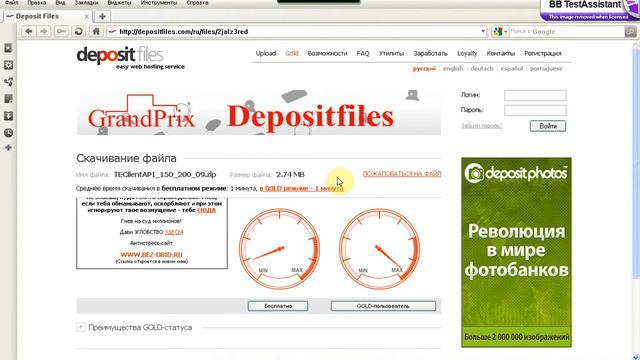Open the Unite sharing panel in sidebar
Viewport: 640px width, 360px height.
click(x=8, y=82)
